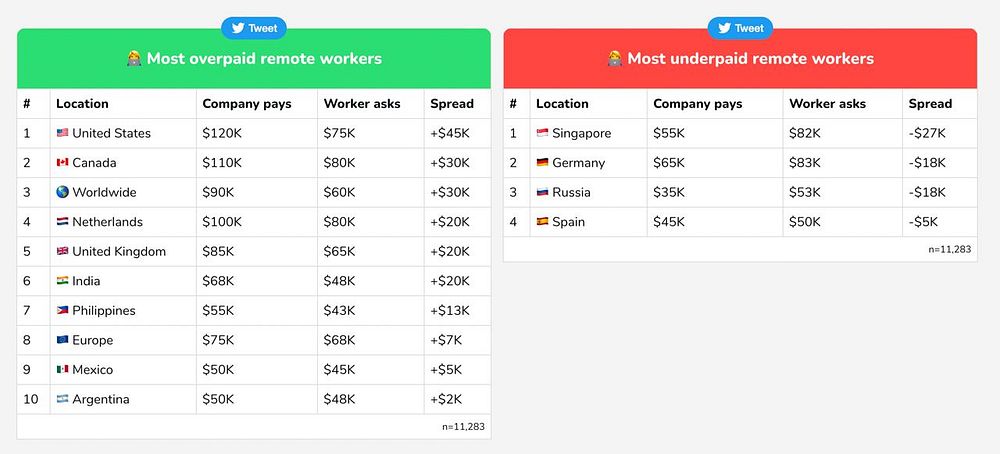
Task: Click the Tweet button above underpaid table
Action: point(740,28)
